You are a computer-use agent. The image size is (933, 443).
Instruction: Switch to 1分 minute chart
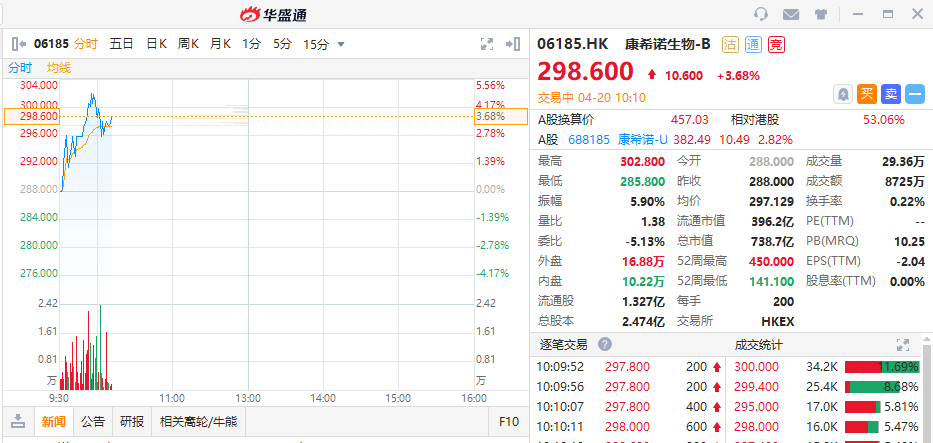[x=252, y=43]
